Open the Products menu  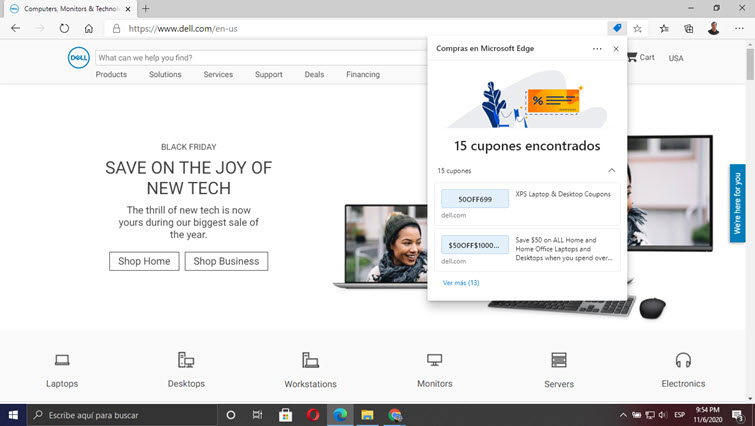[x=111, y=75]
